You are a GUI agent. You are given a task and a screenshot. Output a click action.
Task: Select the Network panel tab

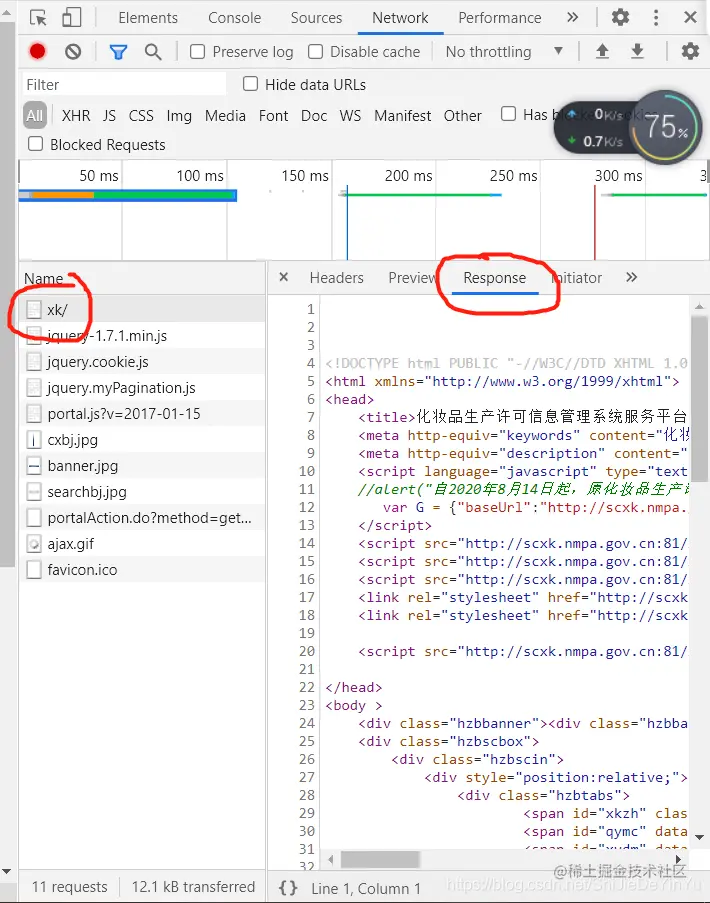(400, 18)
